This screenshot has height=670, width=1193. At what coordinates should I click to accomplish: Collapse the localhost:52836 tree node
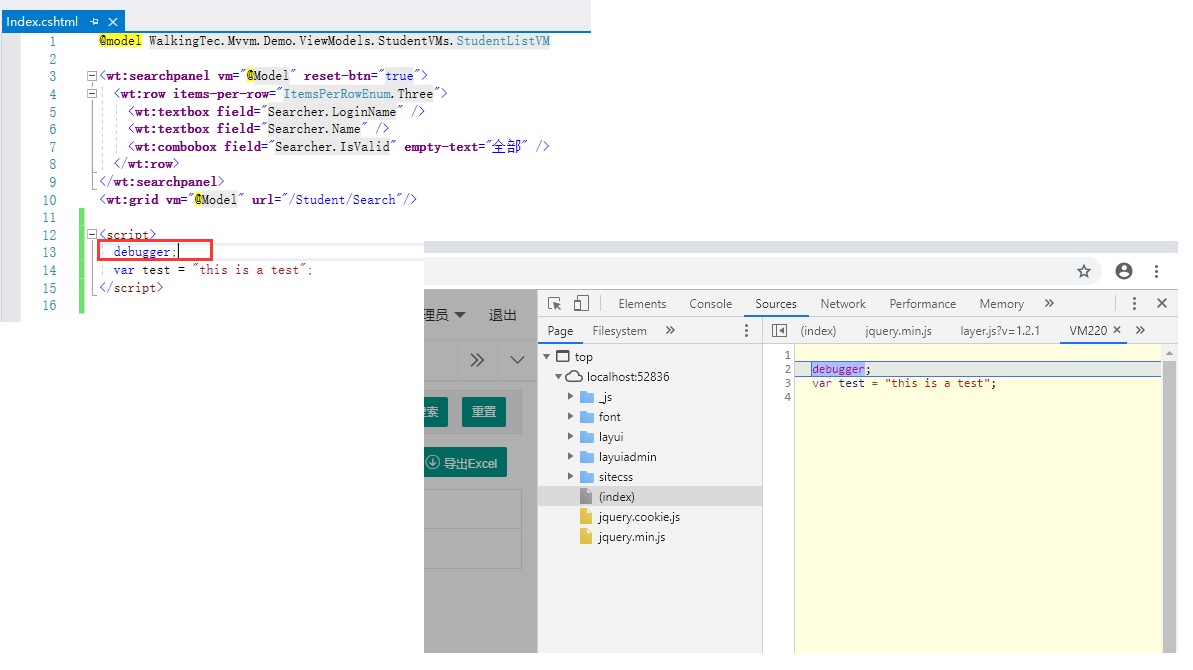click(558, 376)
